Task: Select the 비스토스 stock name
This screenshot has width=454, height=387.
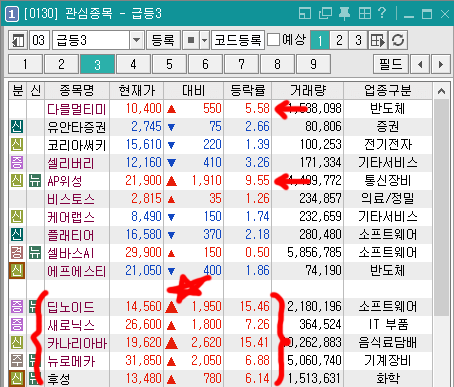Action: (x=71, y=199)
